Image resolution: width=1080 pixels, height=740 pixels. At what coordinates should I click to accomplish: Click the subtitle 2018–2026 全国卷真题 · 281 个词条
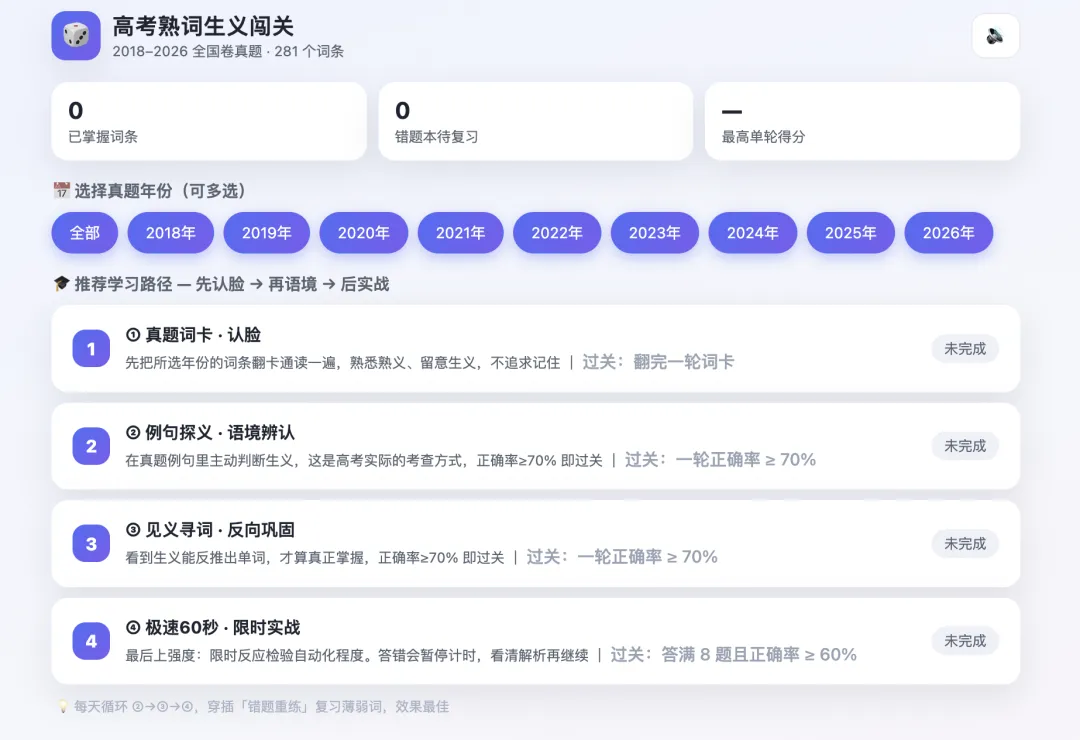pos(228,51)
